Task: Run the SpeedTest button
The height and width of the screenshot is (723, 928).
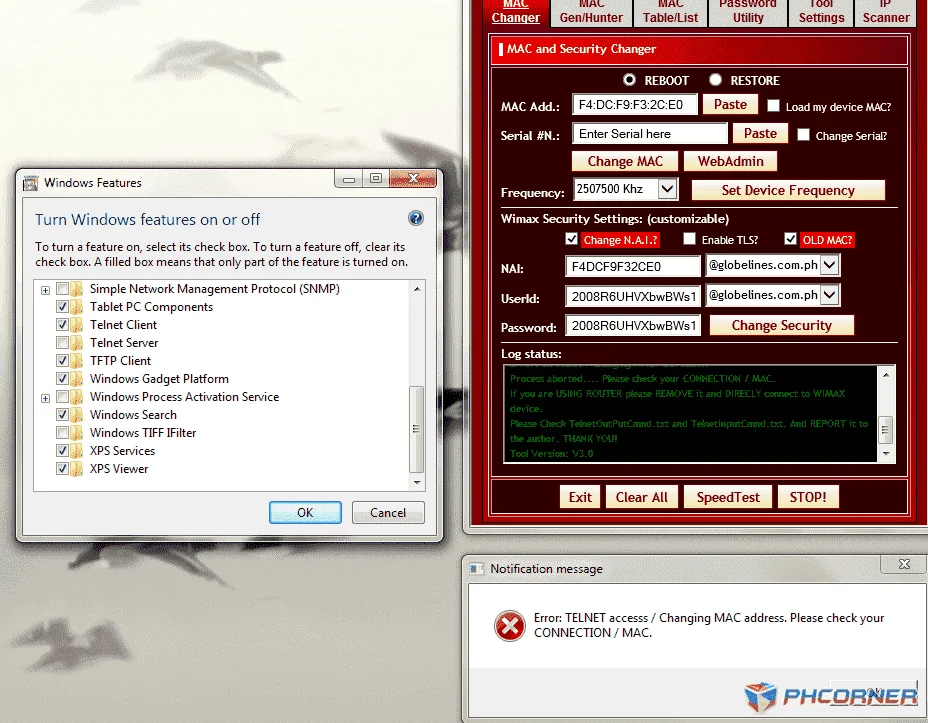Action: click(728, 497)
